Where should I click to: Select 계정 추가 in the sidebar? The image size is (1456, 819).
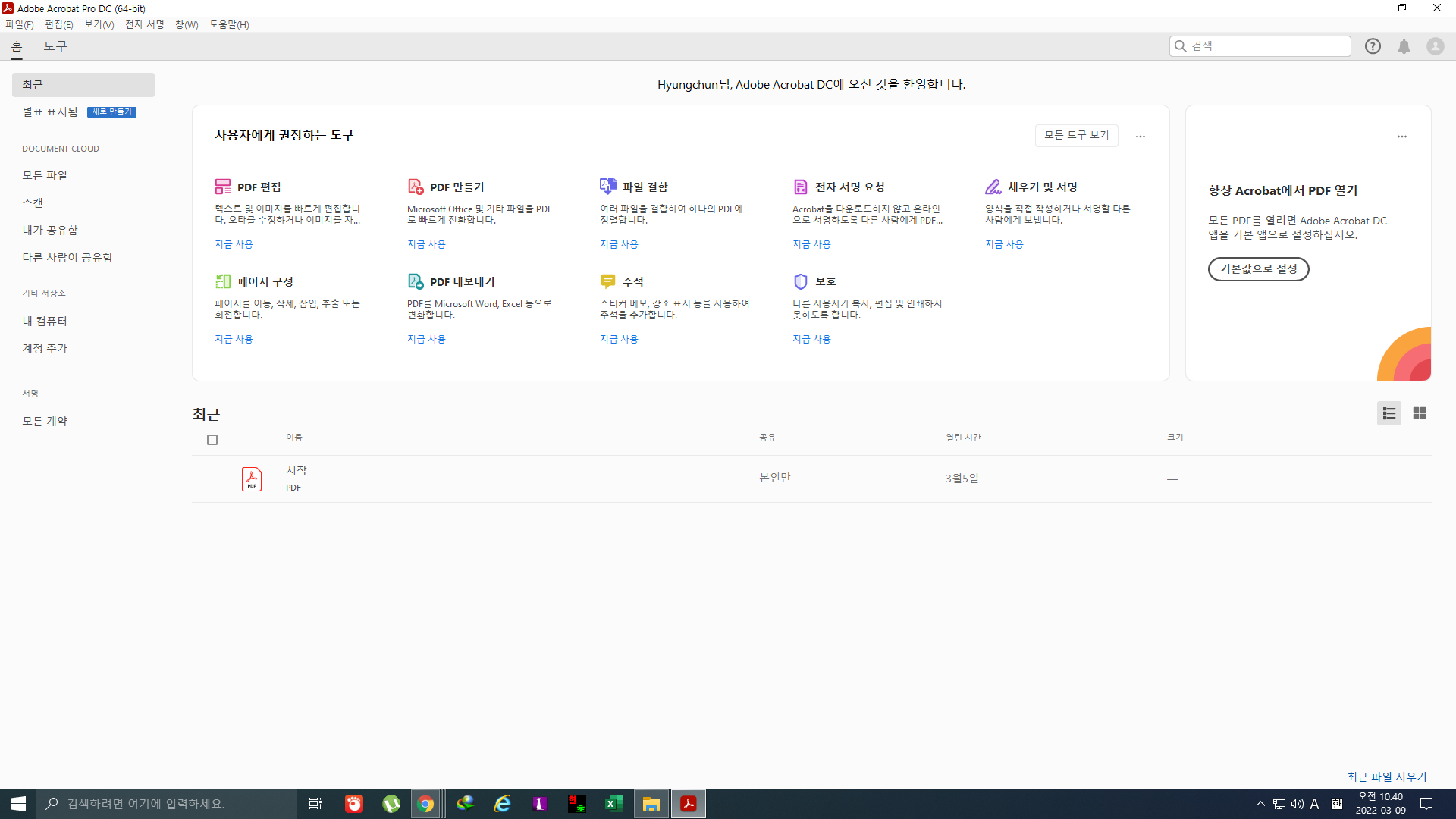[45, 348]
